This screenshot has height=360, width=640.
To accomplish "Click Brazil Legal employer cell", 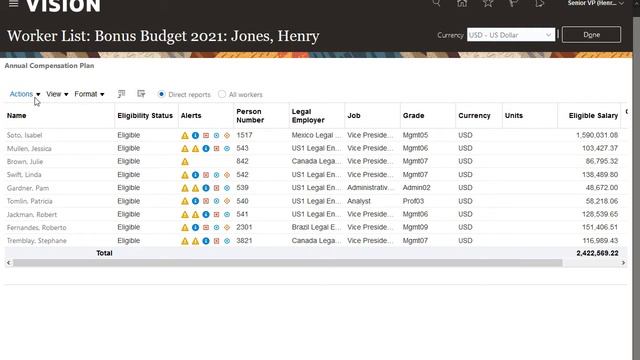I will coord(316,227).
